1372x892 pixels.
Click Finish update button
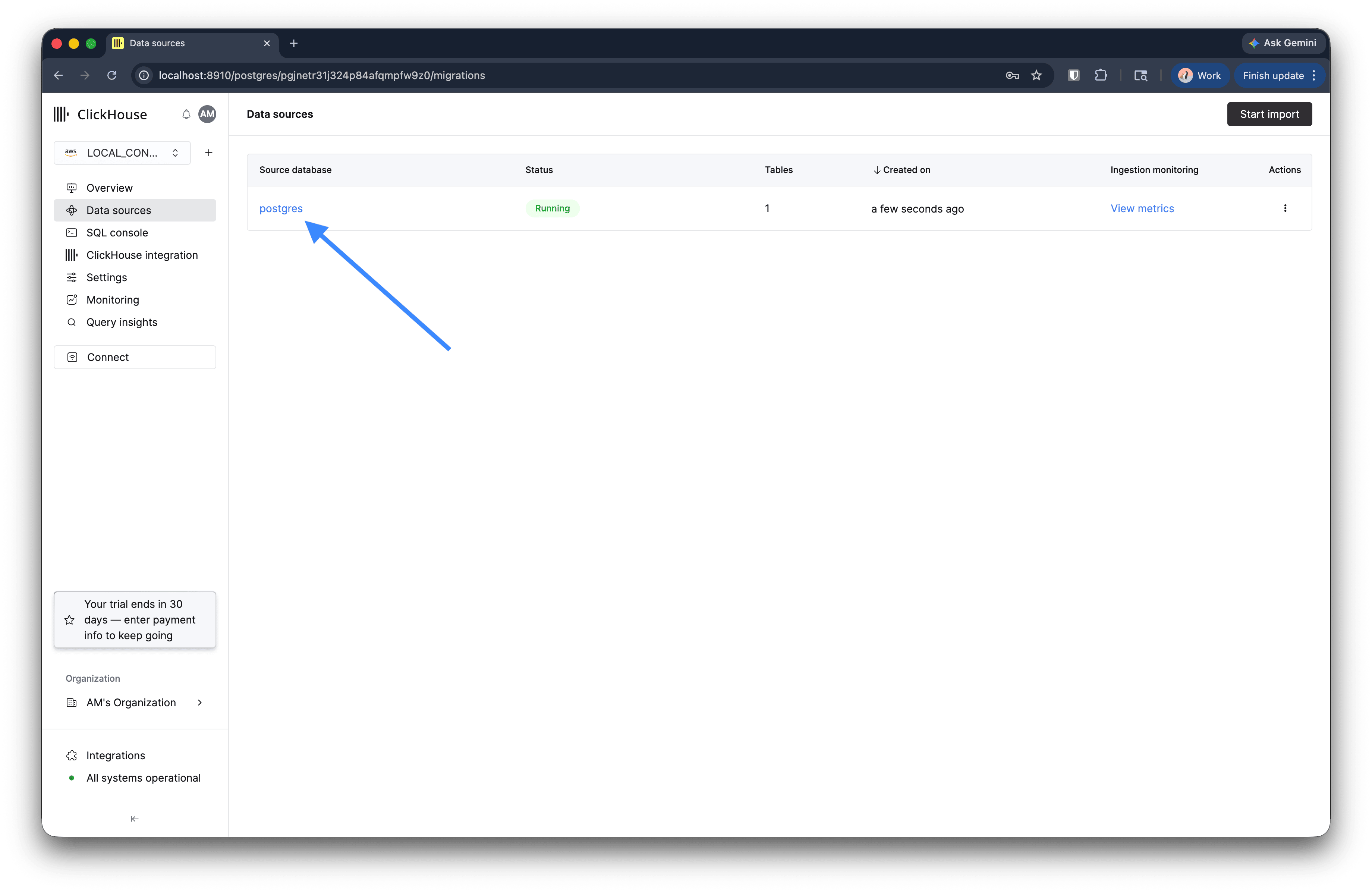(1273, 76)
